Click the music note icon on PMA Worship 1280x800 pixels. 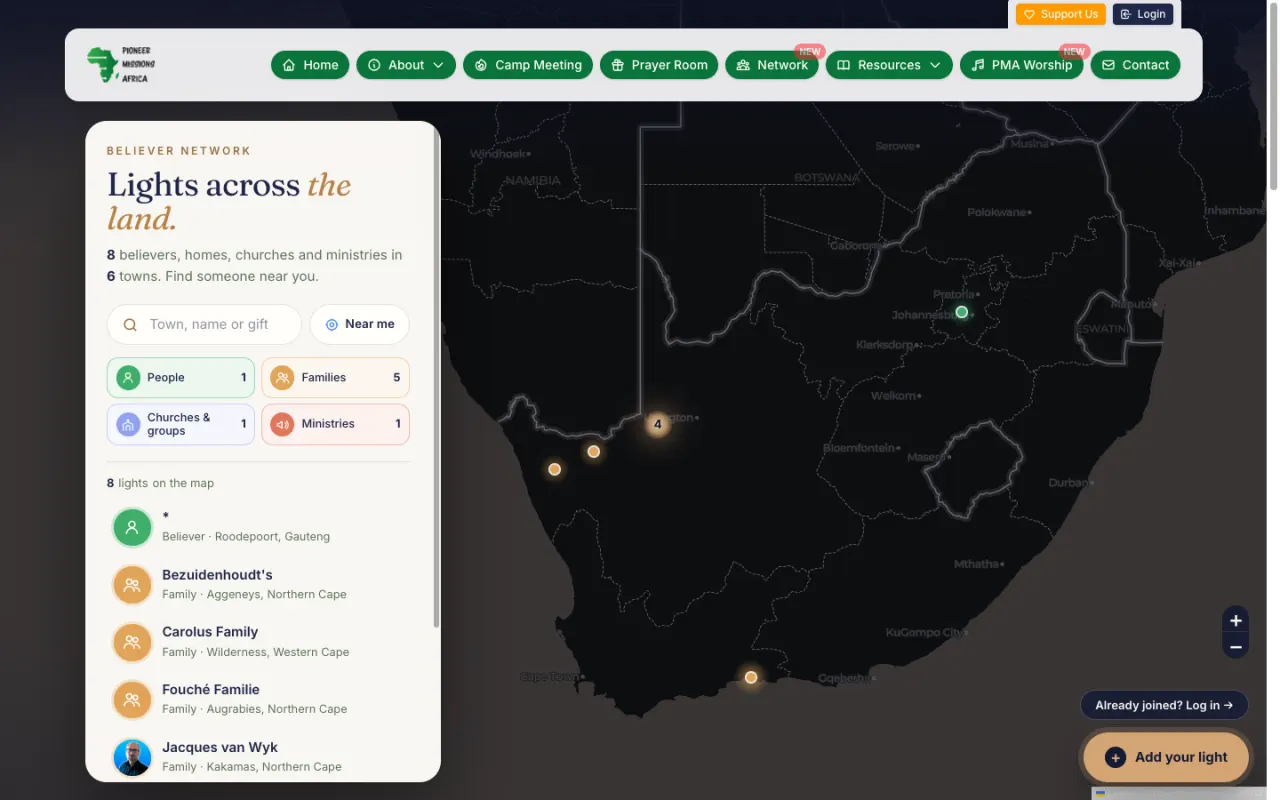point(978,65)
